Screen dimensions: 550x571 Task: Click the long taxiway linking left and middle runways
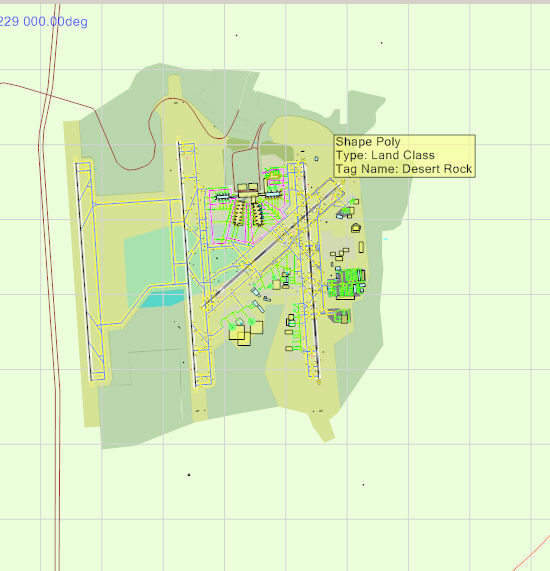(137, 202)
